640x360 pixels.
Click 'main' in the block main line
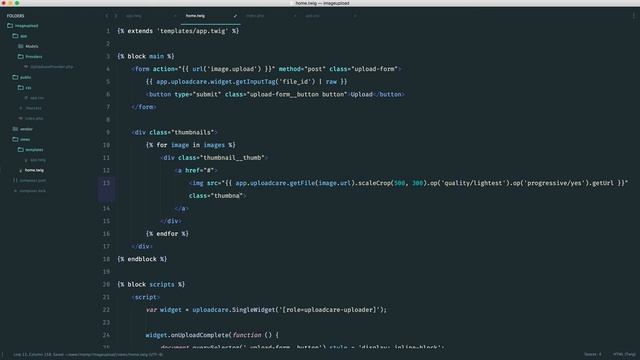156,56
